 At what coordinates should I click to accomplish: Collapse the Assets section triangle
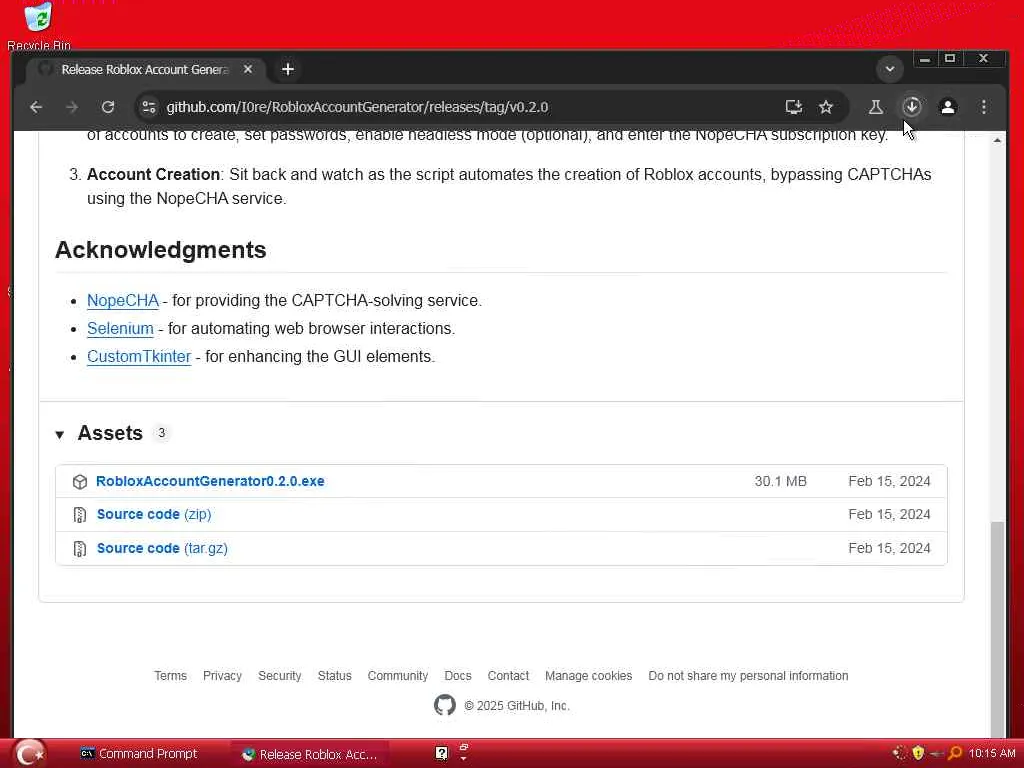(x=60, y=434)
